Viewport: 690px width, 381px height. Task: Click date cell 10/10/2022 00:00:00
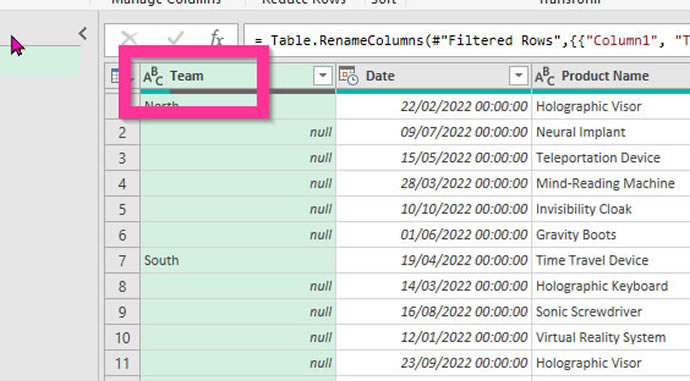coord(433,209)
